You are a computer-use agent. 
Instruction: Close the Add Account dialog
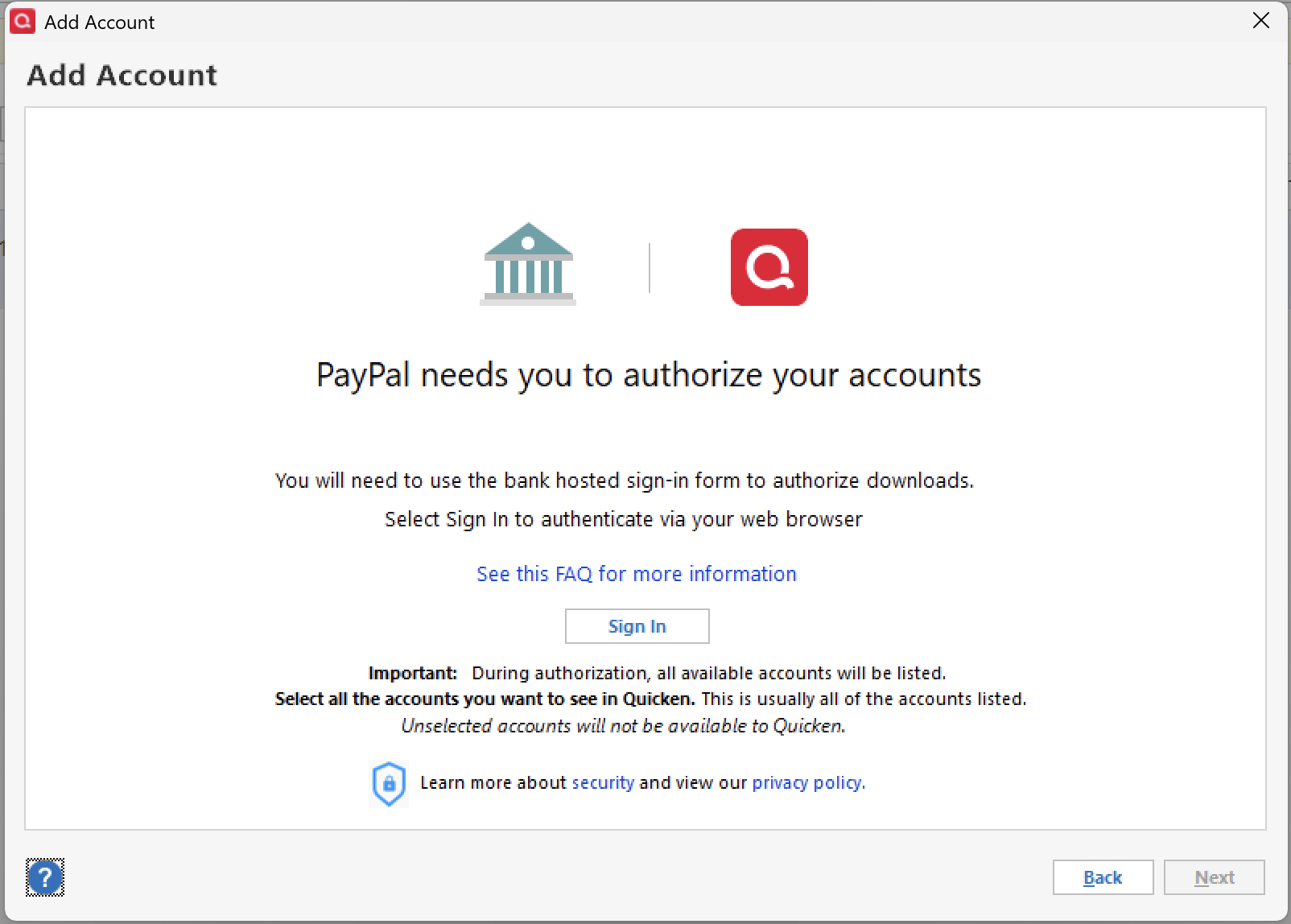click(x=1261, y=21)
